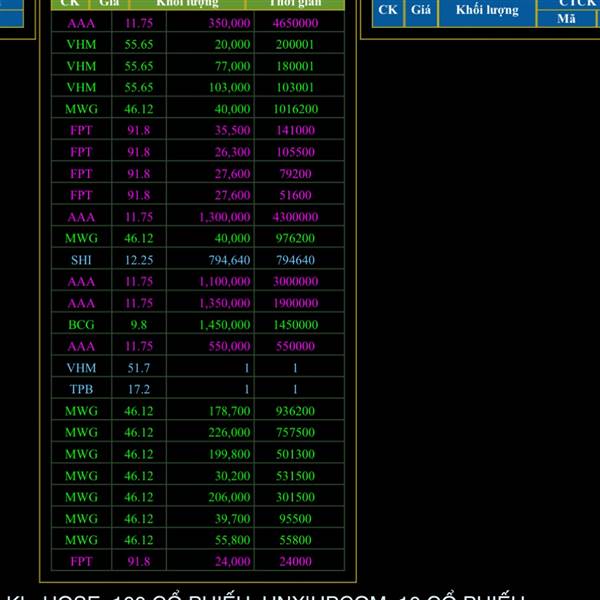Viewport: 600px width, 600px height.
Task: Click the value 4650000
Action: click(295, 23)
